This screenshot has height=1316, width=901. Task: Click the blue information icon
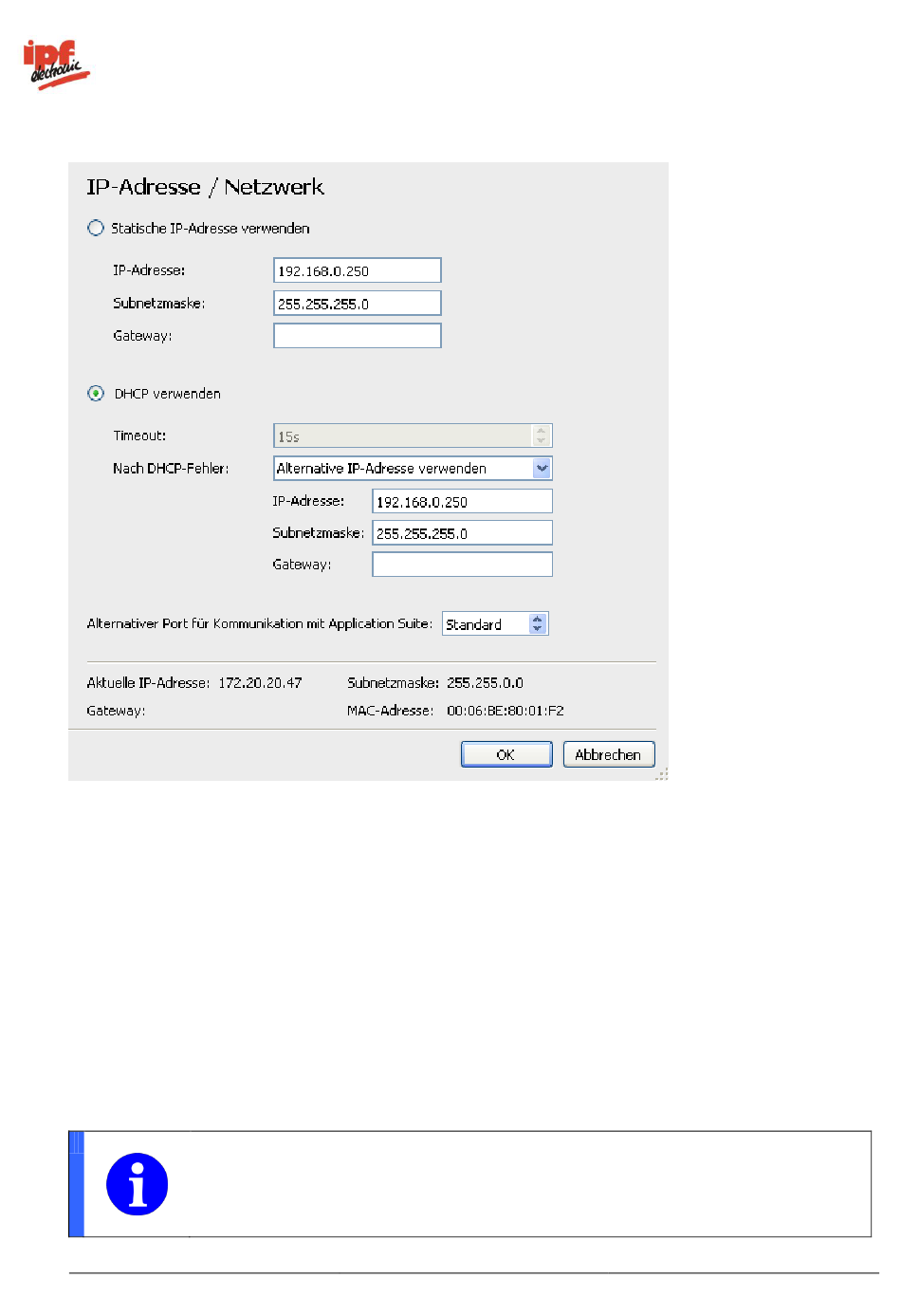point(137,1184)
